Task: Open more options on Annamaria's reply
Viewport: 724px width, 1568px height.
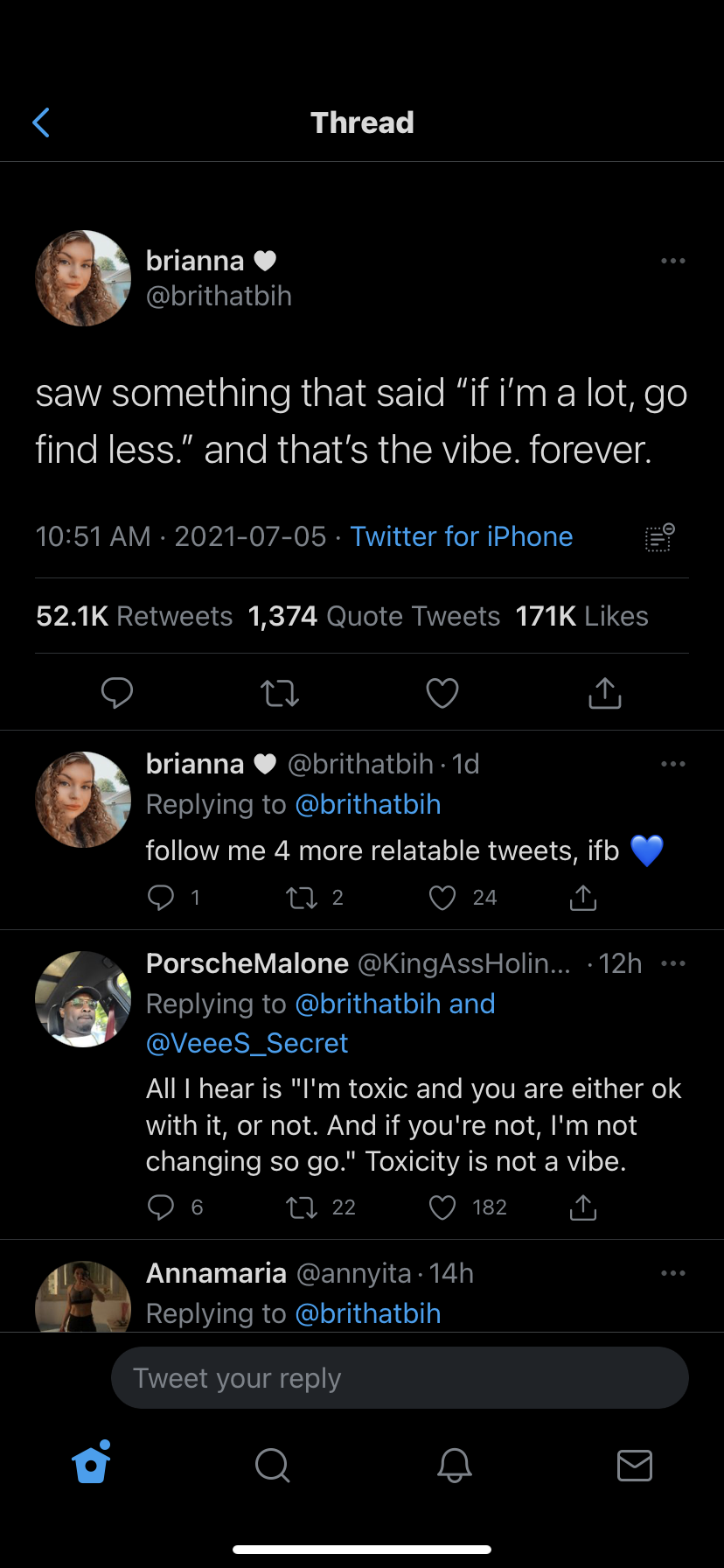Action: tap(672, 1273)
